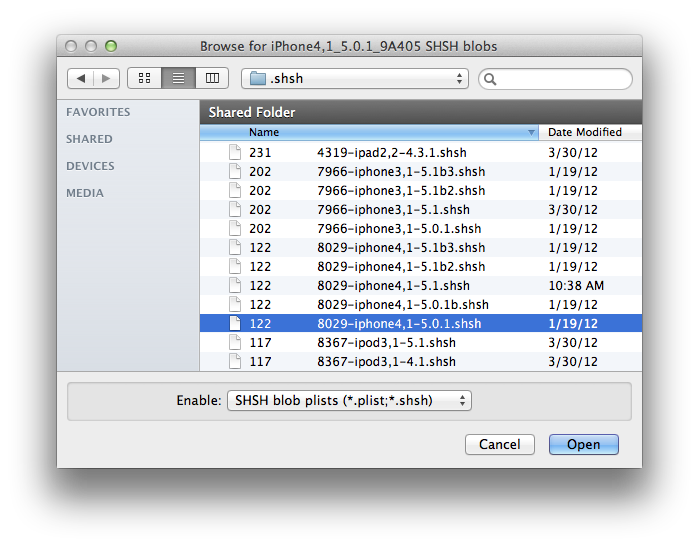Select file 8029-iphone4,1-5.0.1b.shsh
The width and height of the screenshot is (699, 547).
click(x=402, y=305)
